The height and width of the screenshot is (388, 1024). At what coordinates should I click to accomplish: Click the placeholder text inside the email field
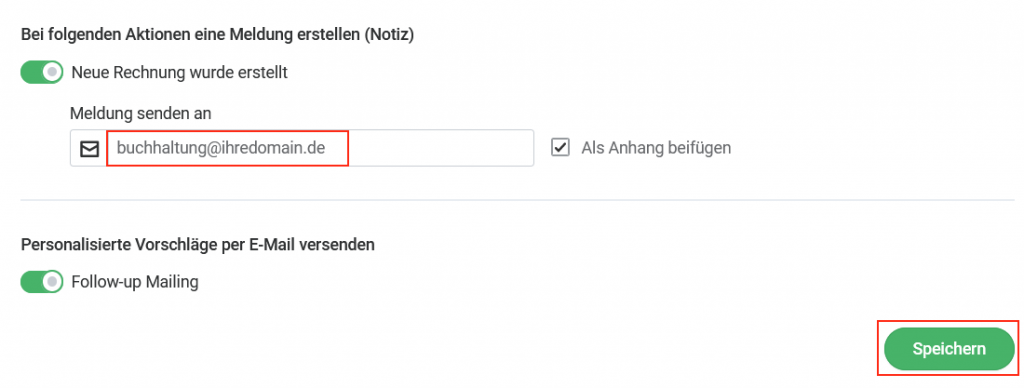[221, 148]
